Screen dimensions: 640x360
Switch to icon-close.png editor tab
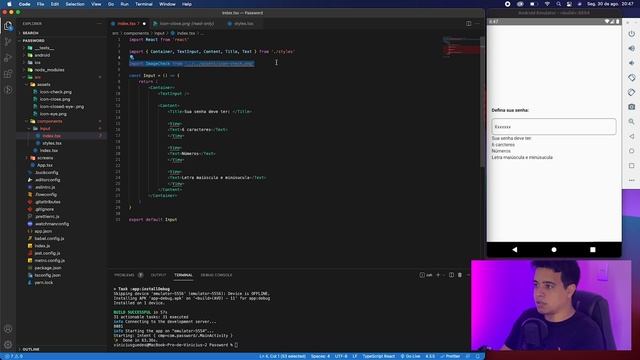pos(186,24)
